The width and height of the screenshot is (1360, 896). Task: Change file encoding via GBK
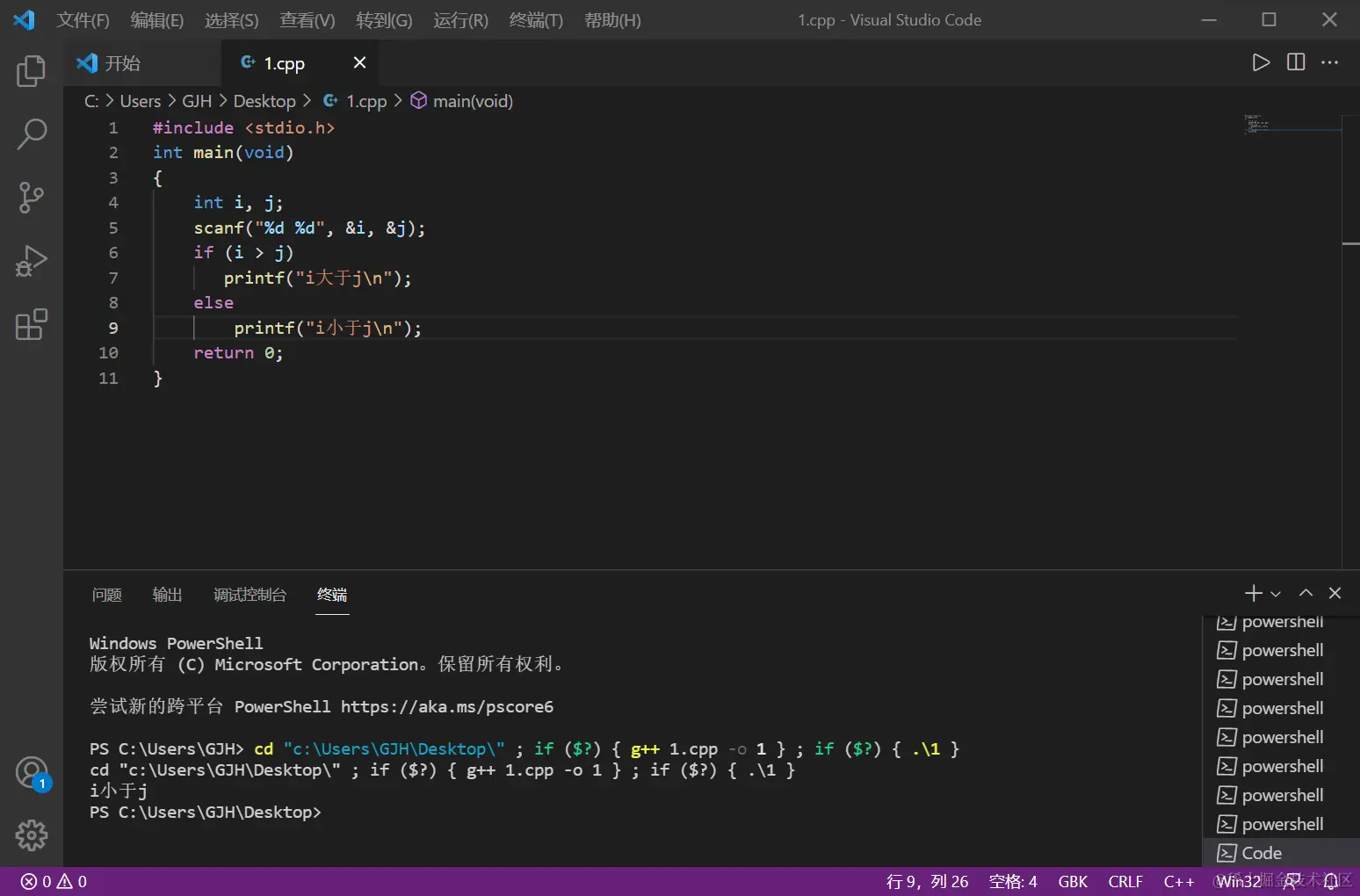(x=1073, y=881)
